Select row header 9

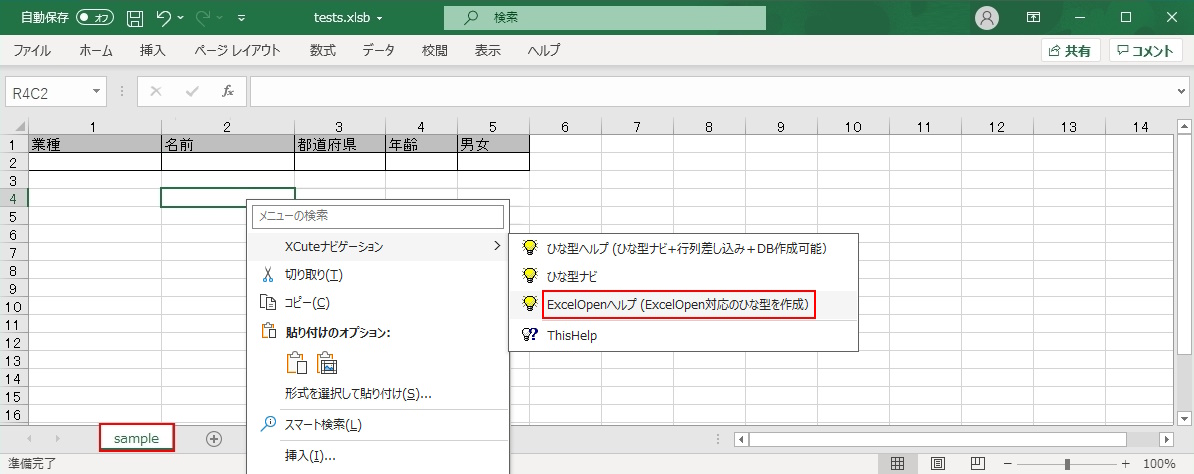point(14,289)
